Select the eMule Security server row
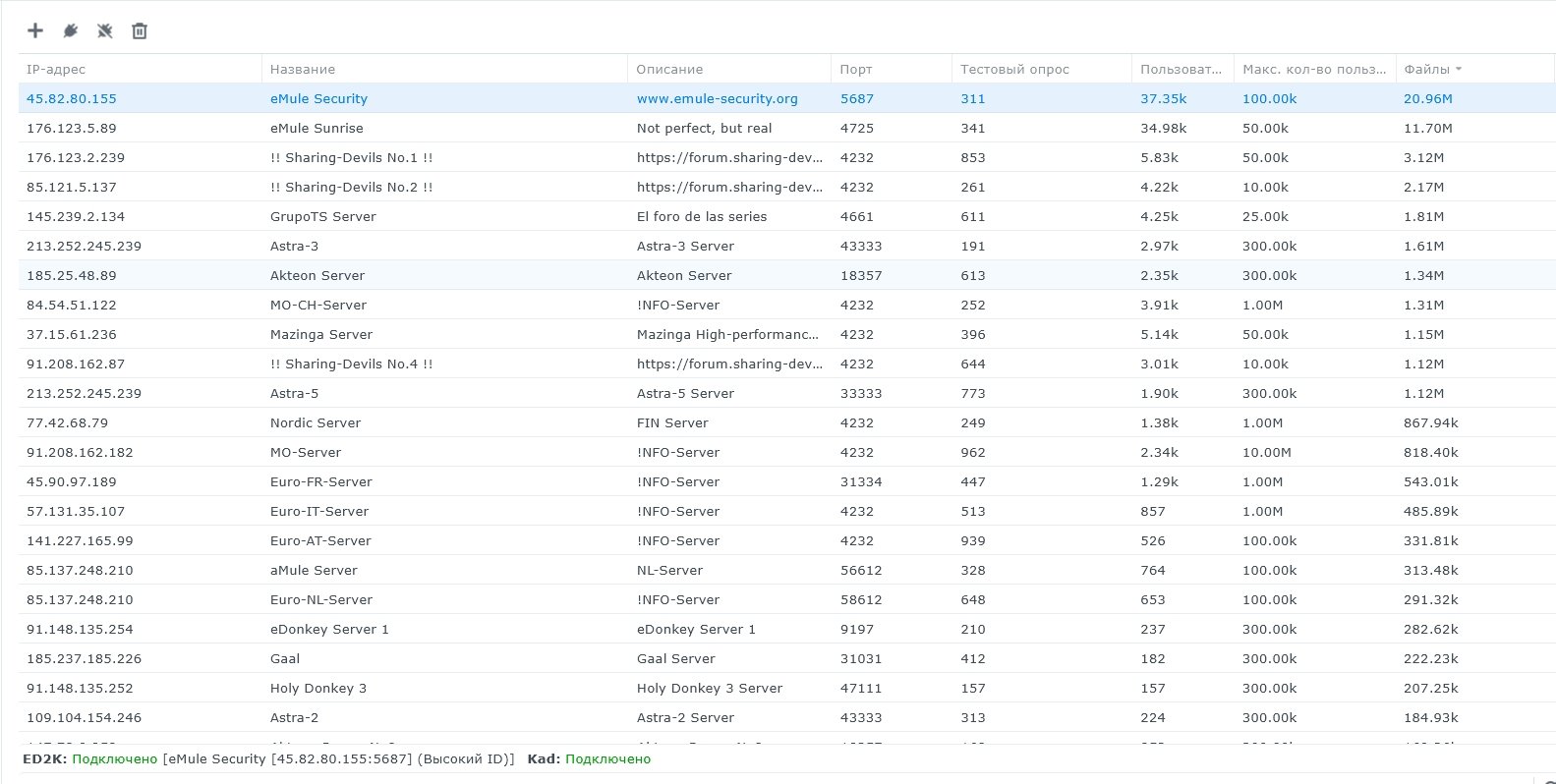Image resolution: width=1556 pixels, height=784 pixels. (318, 98)
